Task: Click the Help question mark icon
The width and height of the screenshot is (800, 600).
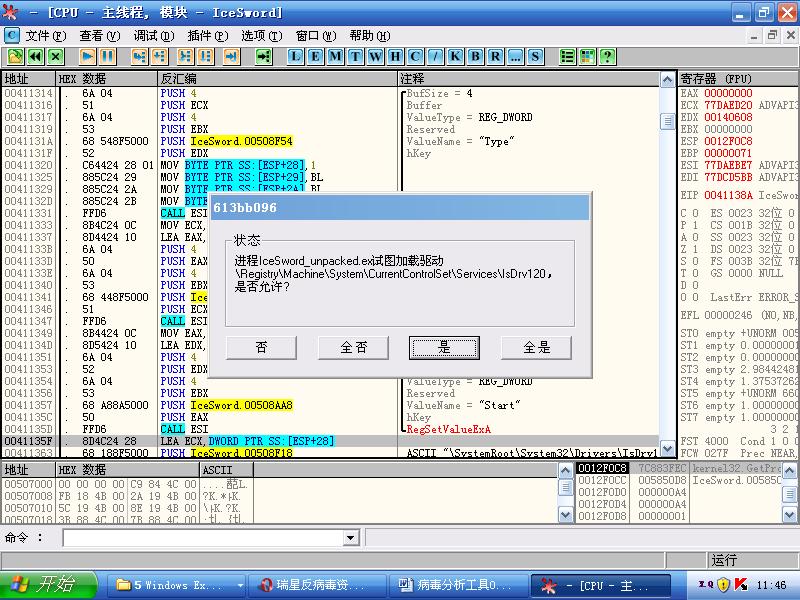Action: [607, 57]
